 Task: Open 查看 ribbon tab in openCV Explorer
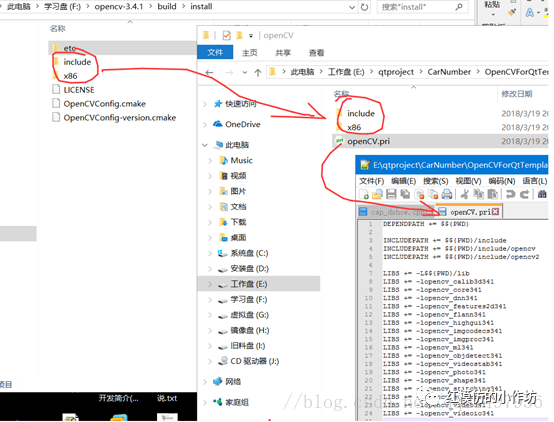(x=317, y=53)
